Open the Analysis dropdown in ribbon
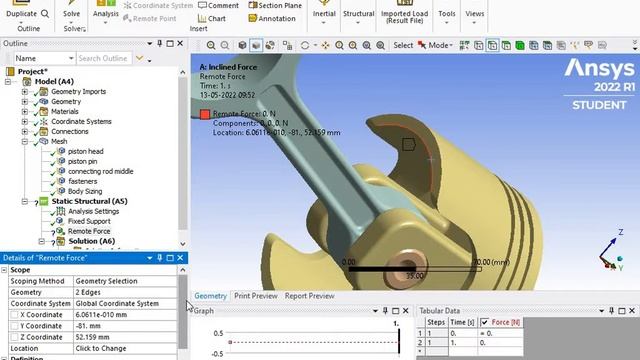 coord(105,13)
